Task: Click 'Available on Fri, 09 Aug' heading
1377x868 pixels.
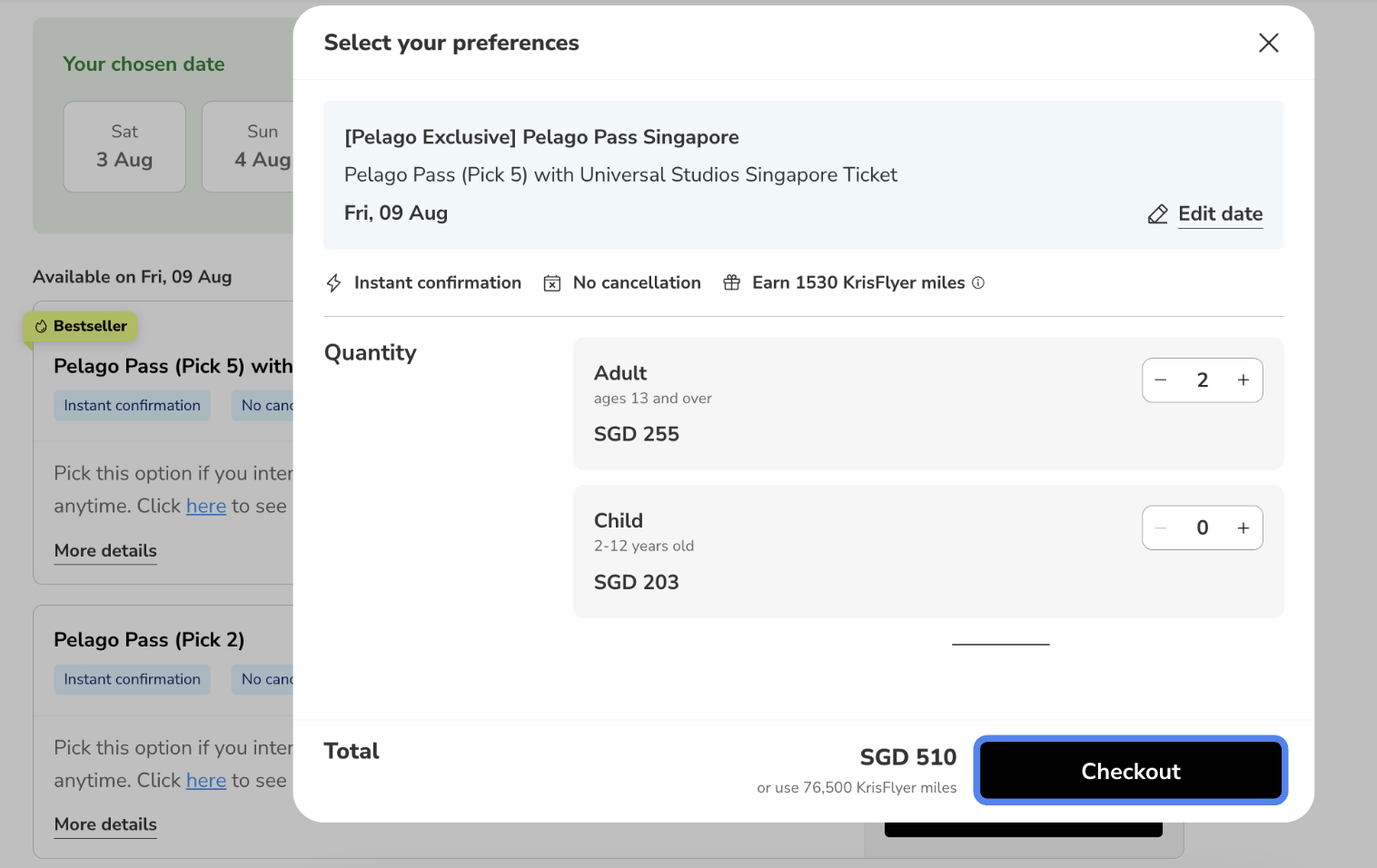Action: pyautogui.click(x=133, y=277)
